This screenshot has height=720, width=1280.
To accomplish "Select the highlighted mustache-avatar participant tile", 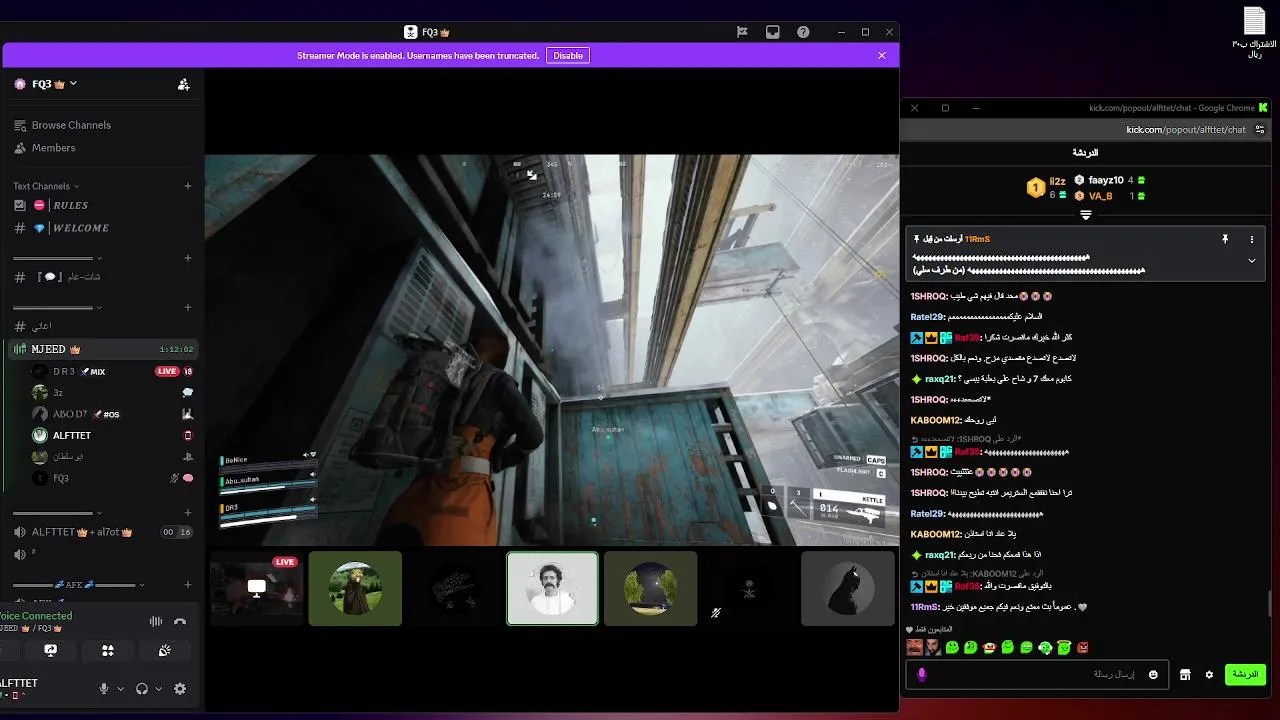I will click(552, 589).
